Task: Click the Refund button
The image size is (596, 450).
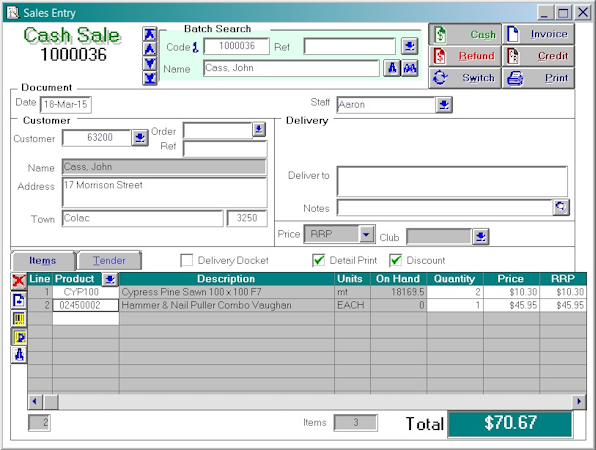Action: [x=465, y=56]
